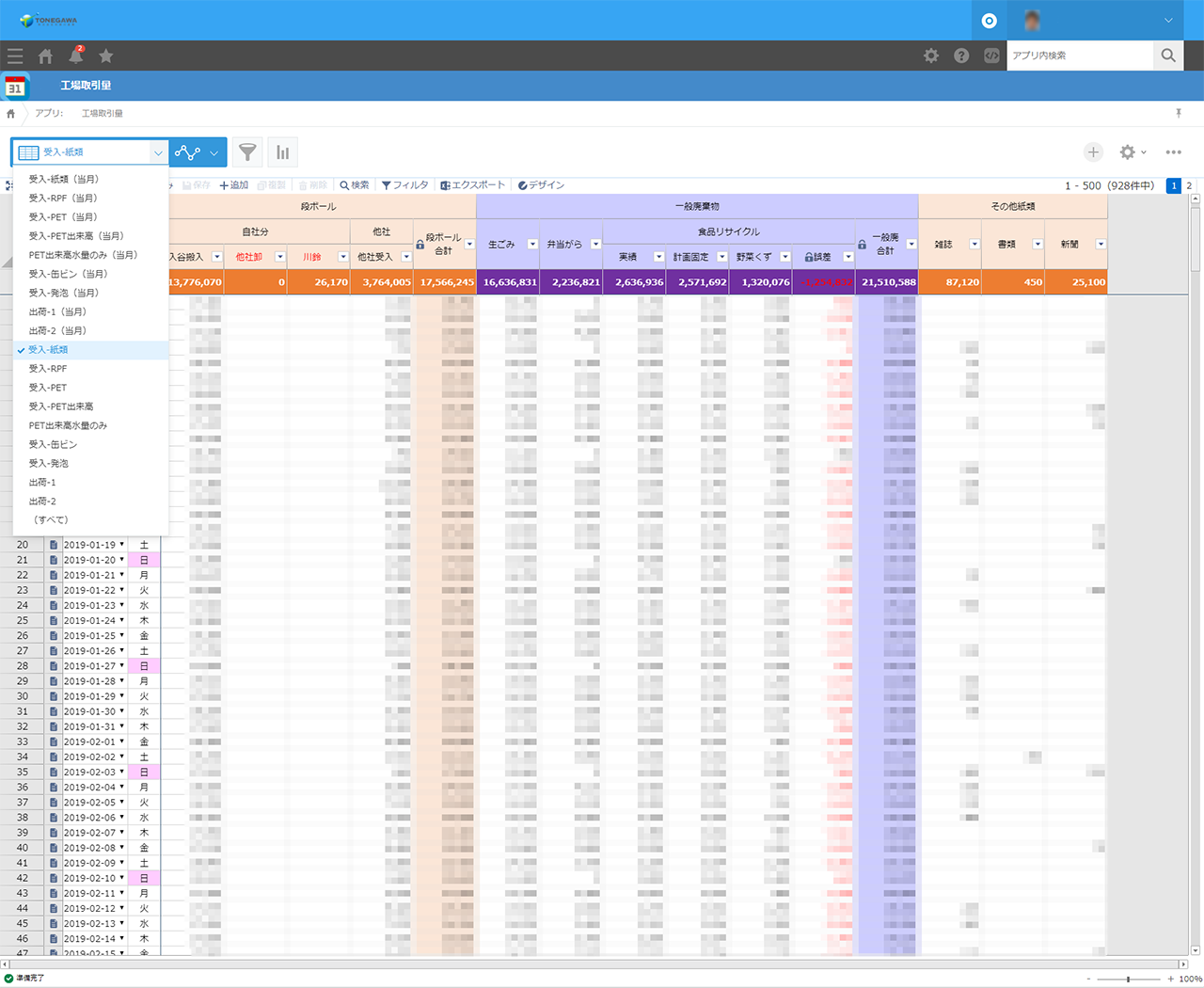The image size is (1204, 988).
Task: Choose 出荷-1 view in the list
Action: tap(42, 482)
